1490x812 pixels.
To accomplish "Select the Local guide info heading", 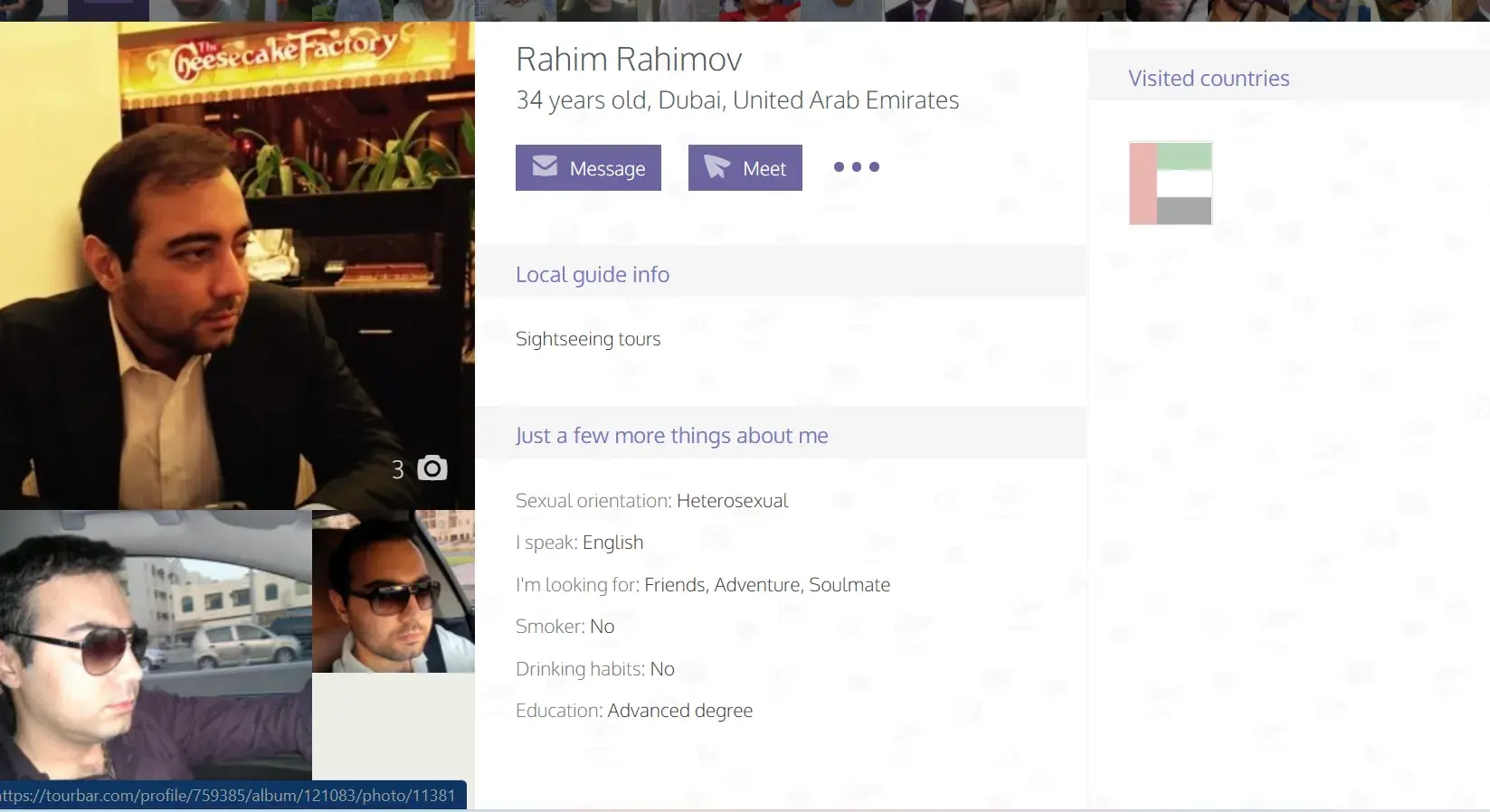I will 592,275.
